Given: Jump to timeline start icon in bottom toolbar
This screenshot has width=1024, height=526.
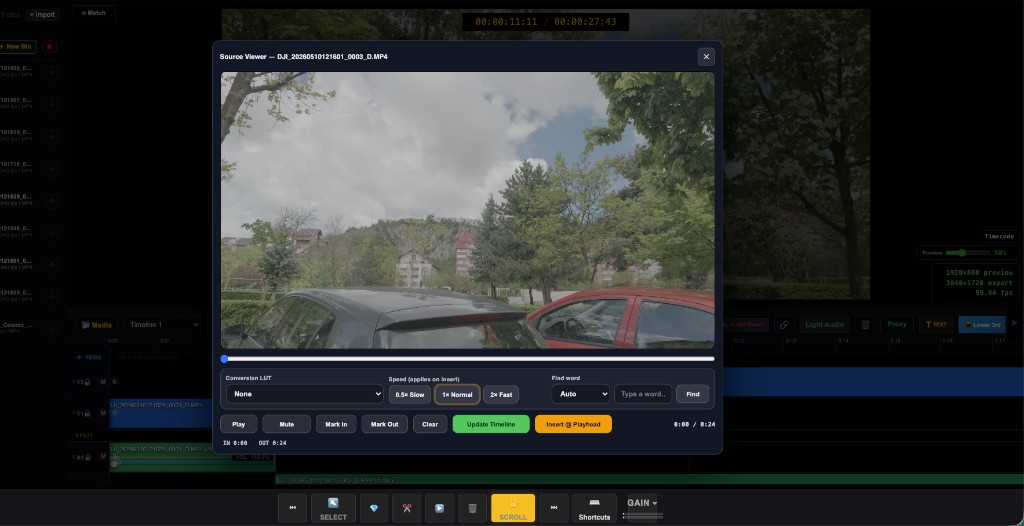Looking at the screenshot, I should click(293, 508).
